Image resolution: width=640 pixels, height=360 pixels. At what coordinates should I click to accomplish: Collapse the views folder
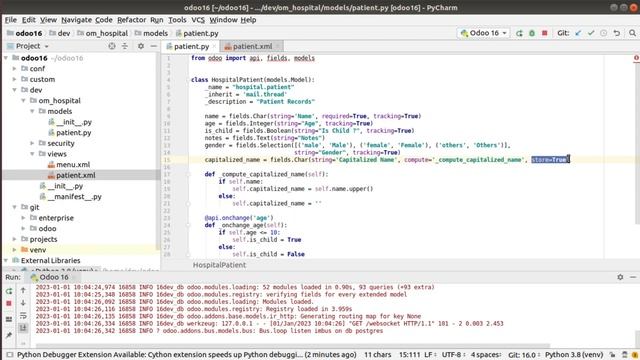(x=33, y=154)
